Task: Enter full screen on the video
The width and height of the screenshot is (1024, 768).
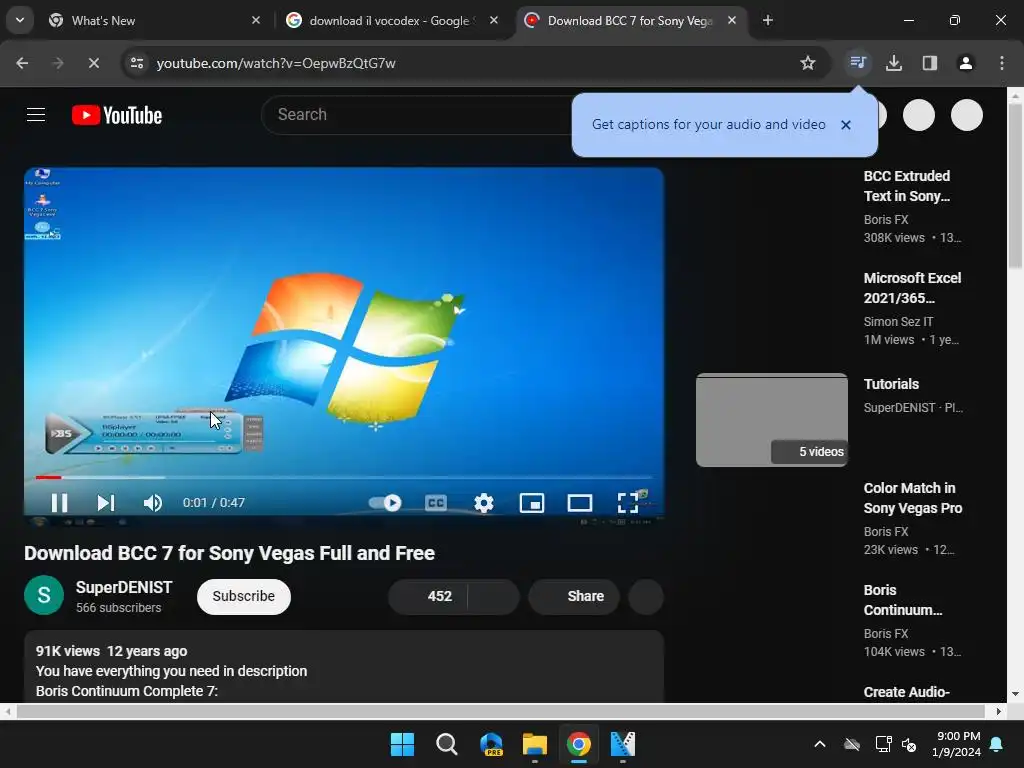Action: pos(628,503)
